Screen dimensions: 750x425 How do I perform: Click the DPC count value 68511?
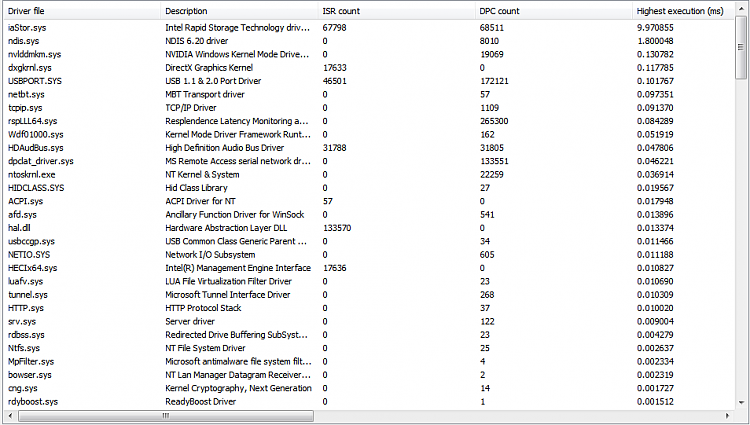(492, 28)
